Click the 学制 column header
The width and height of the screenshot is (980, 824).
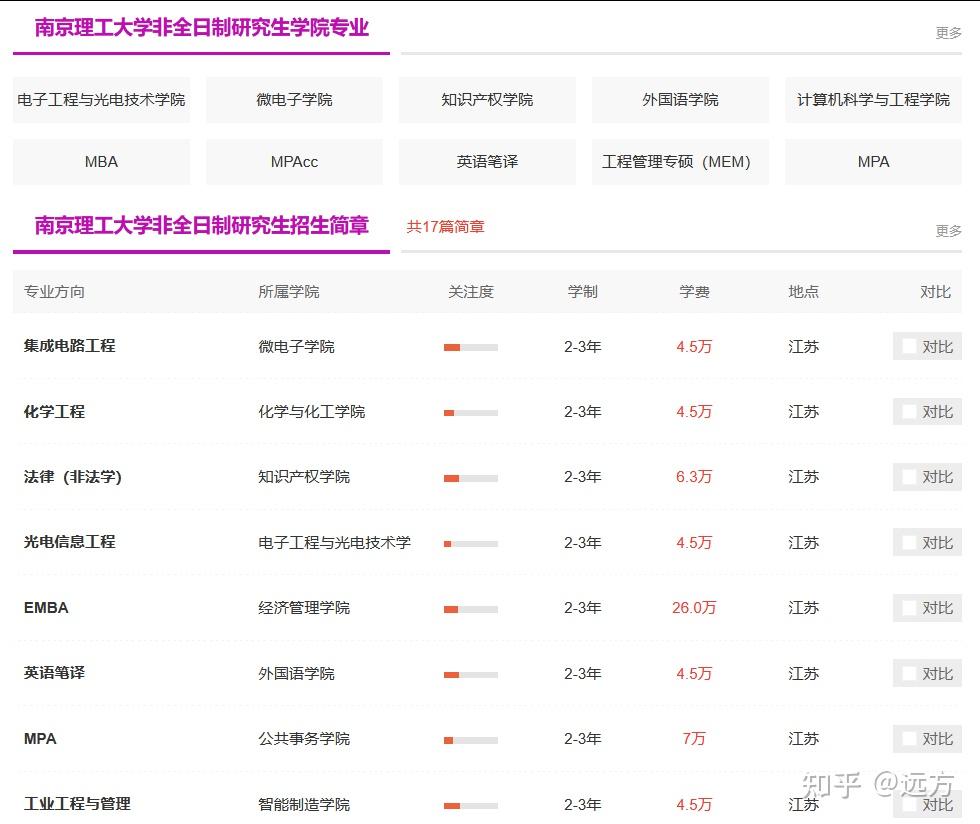(x=582, y=292)
